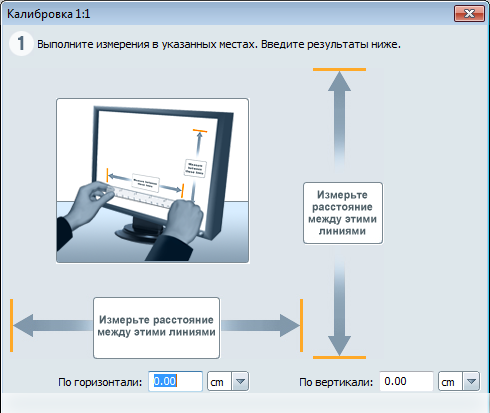Click the right-pointing horizontal arrow
The image size is (490, 413).
(261, 325)
